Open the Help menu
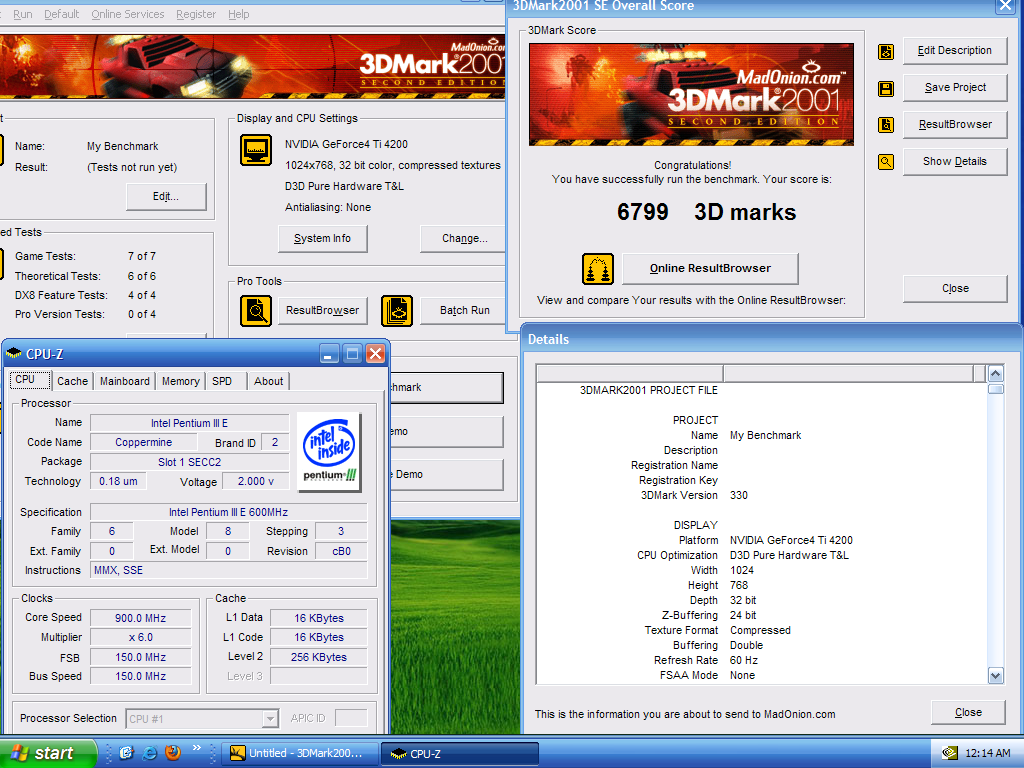Screen dimensions: 1024x768 click(x=239, y=14)
